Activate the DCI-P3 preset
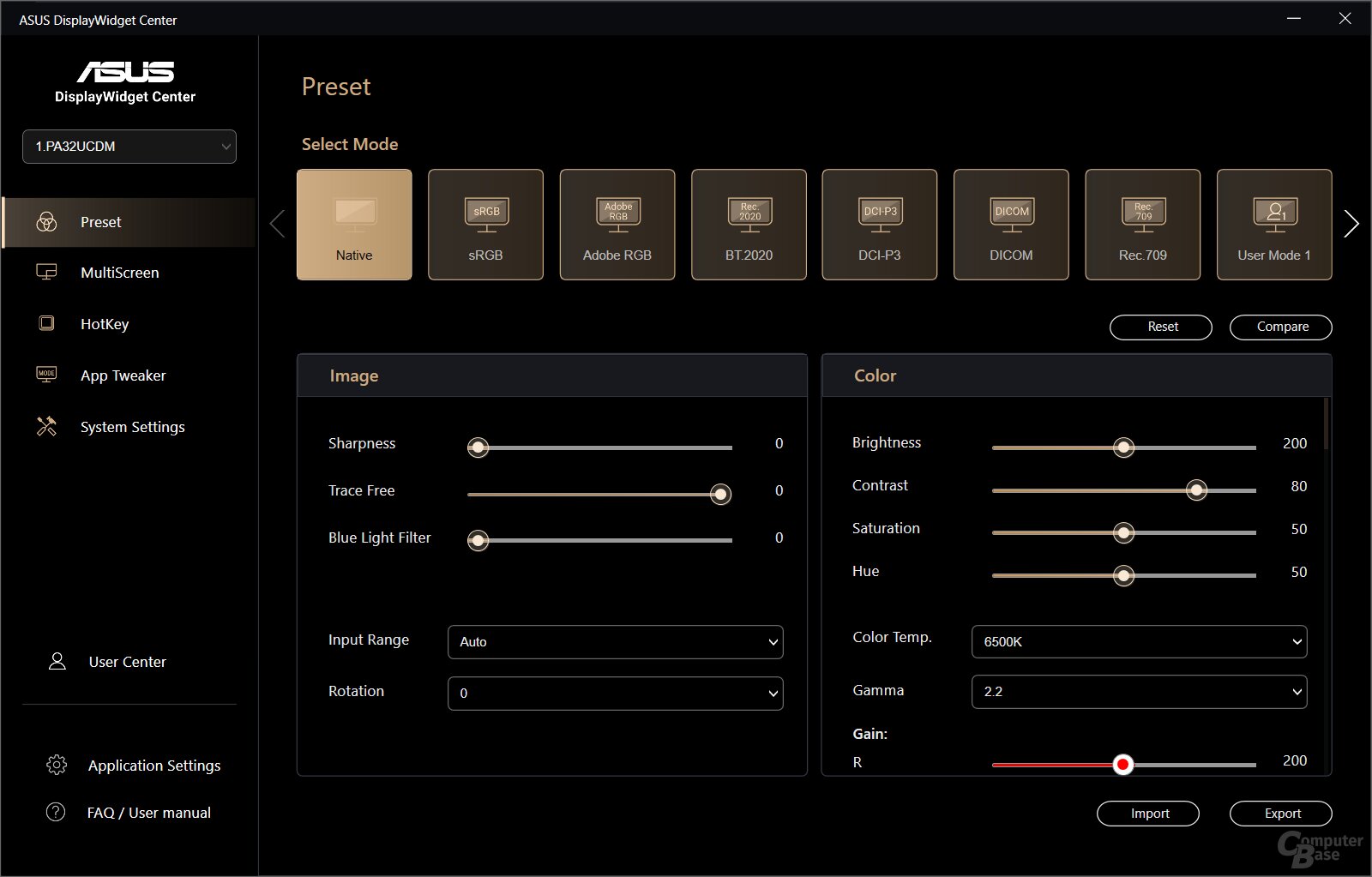 pos(879,225)
